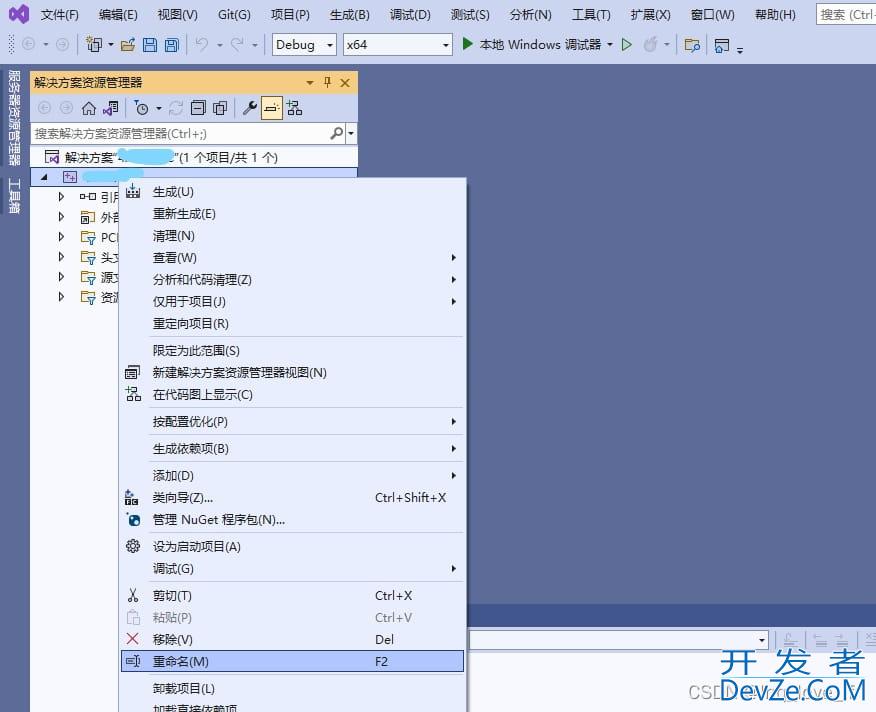Open 管理 NuGet 程序包(N)...
The image size is (876, 712).
292,520
